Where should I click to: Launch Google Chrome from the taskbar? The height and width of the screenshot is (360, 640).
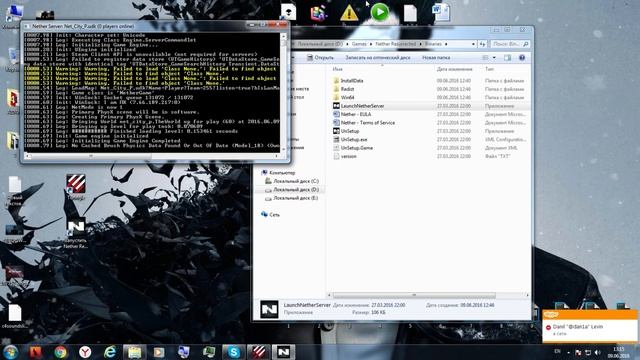click(60, 352)
